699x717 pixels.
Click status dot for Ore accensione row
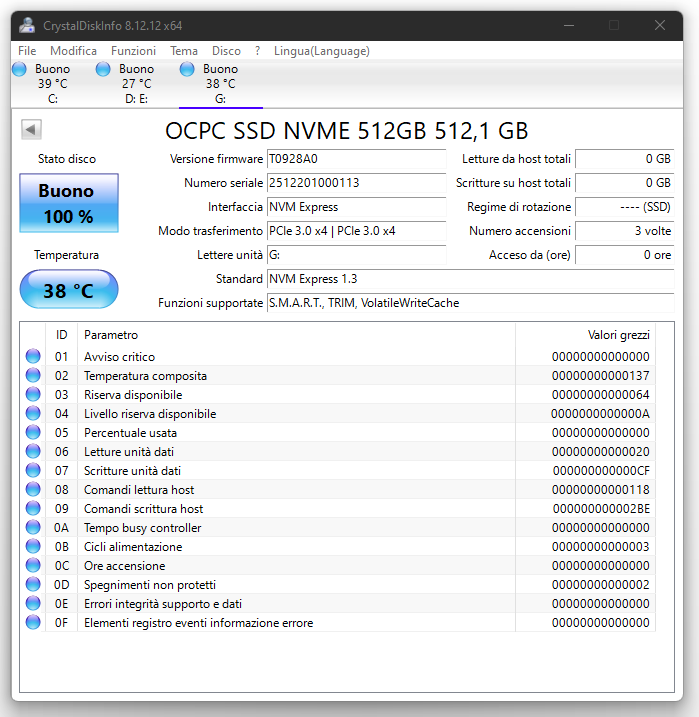coord(33,565)
